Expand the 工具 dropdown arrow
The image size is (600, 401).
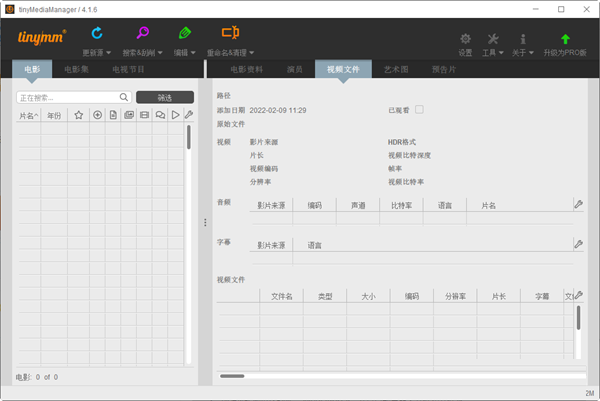pos(501,52)
